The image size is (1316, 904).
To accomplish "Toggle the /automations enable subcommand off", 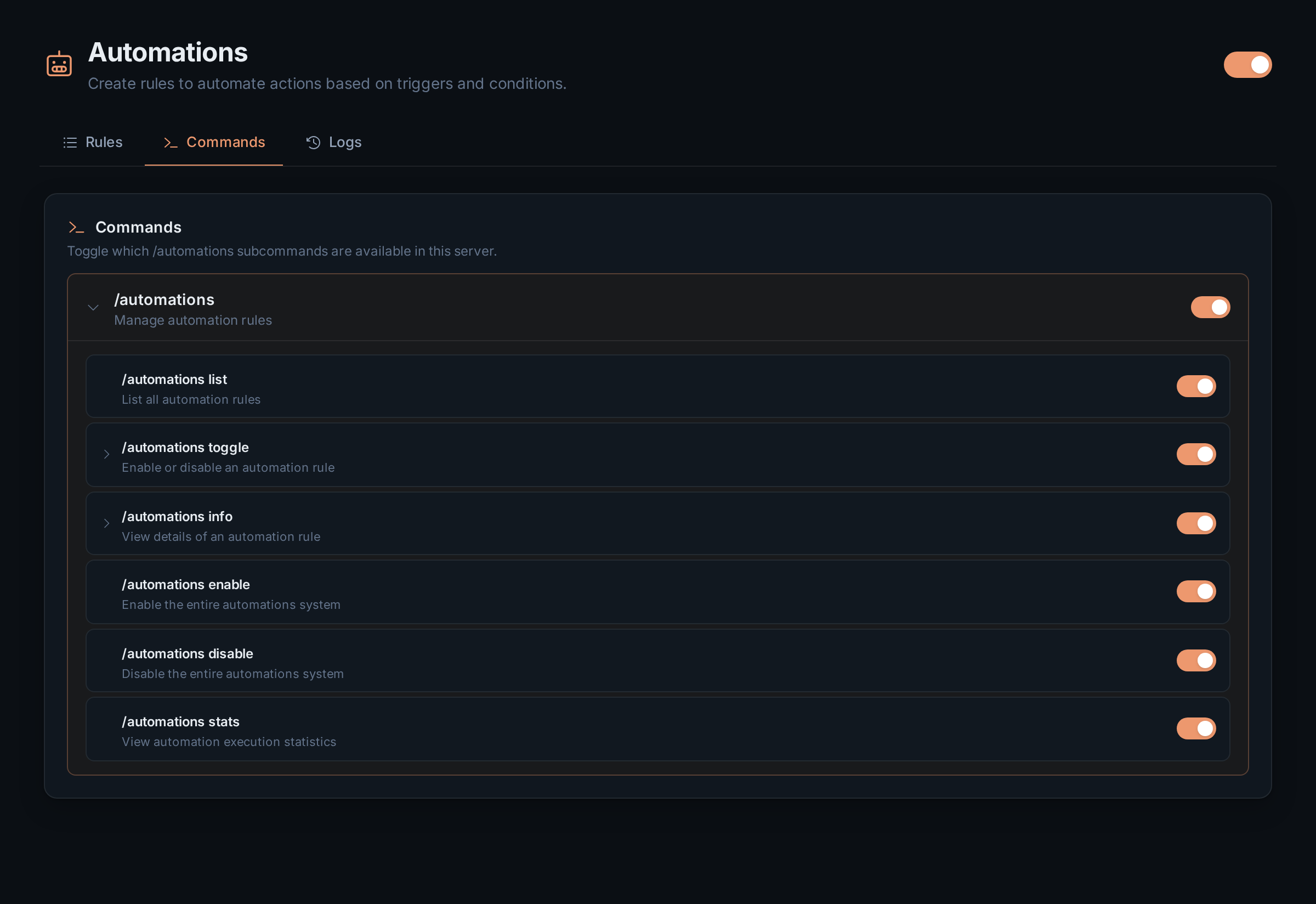I will [x=1196, y=591].
